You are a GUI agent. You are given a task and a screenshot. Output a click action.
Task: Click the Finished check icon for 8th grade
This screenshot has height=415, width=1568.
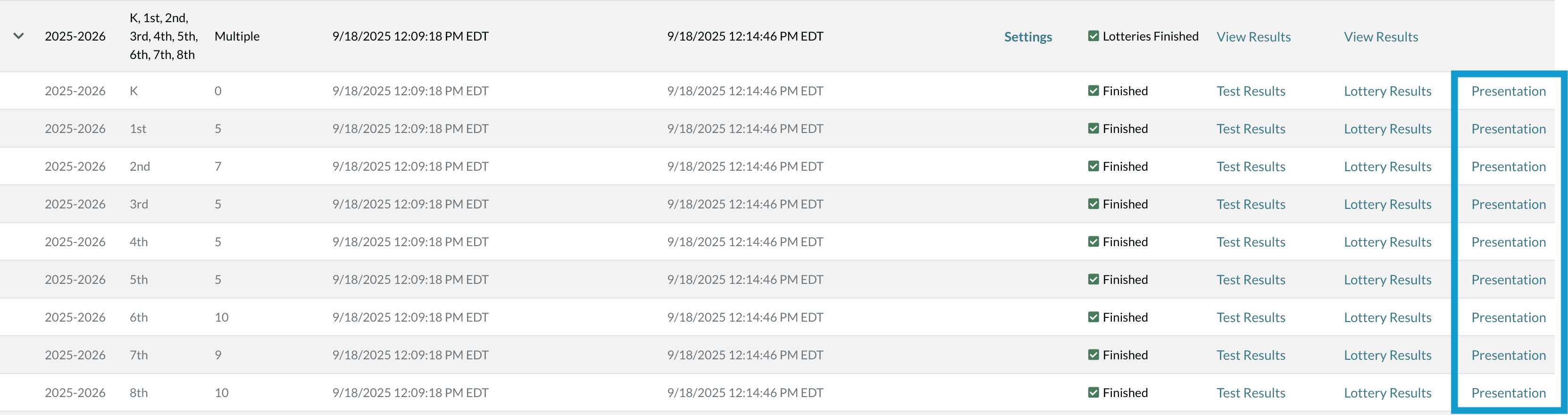pyautogui.click(x=1093, y=392)
